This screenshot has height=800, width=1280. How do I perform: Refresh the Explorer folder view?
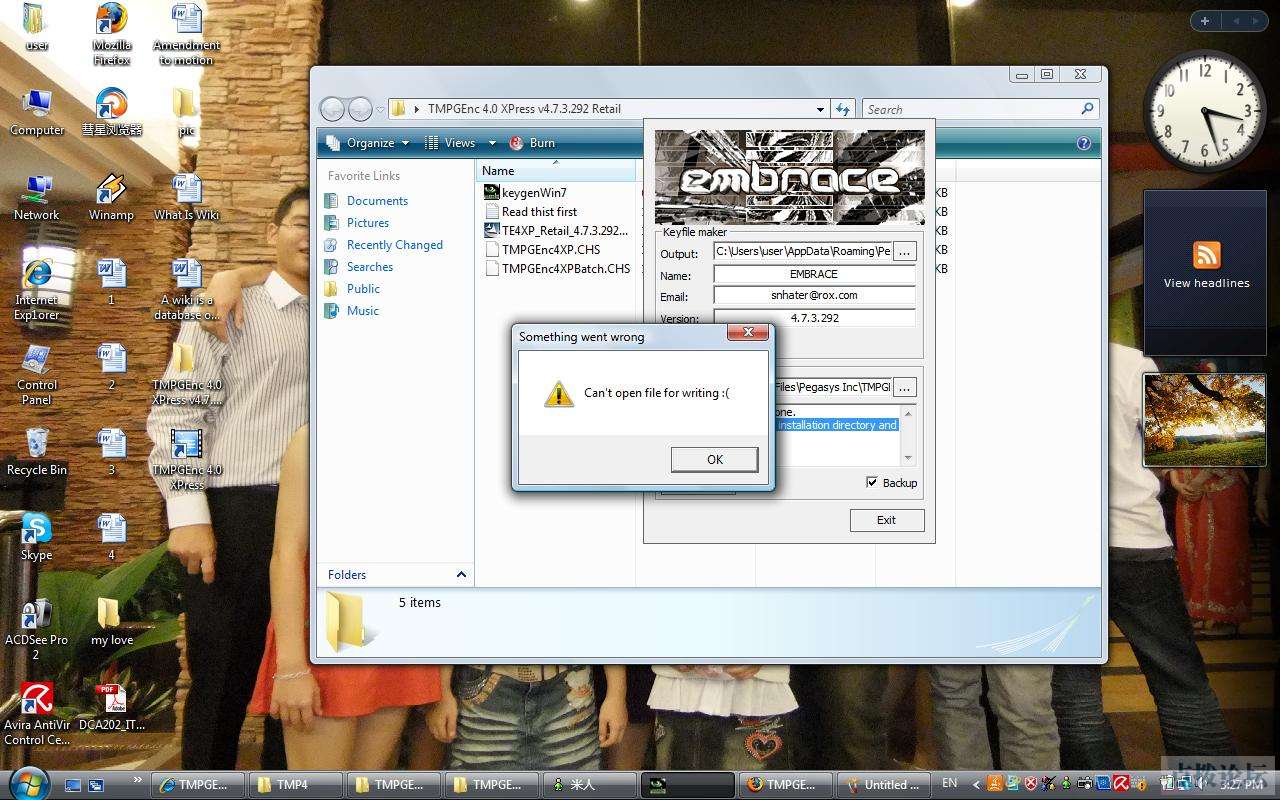(843, 109)
